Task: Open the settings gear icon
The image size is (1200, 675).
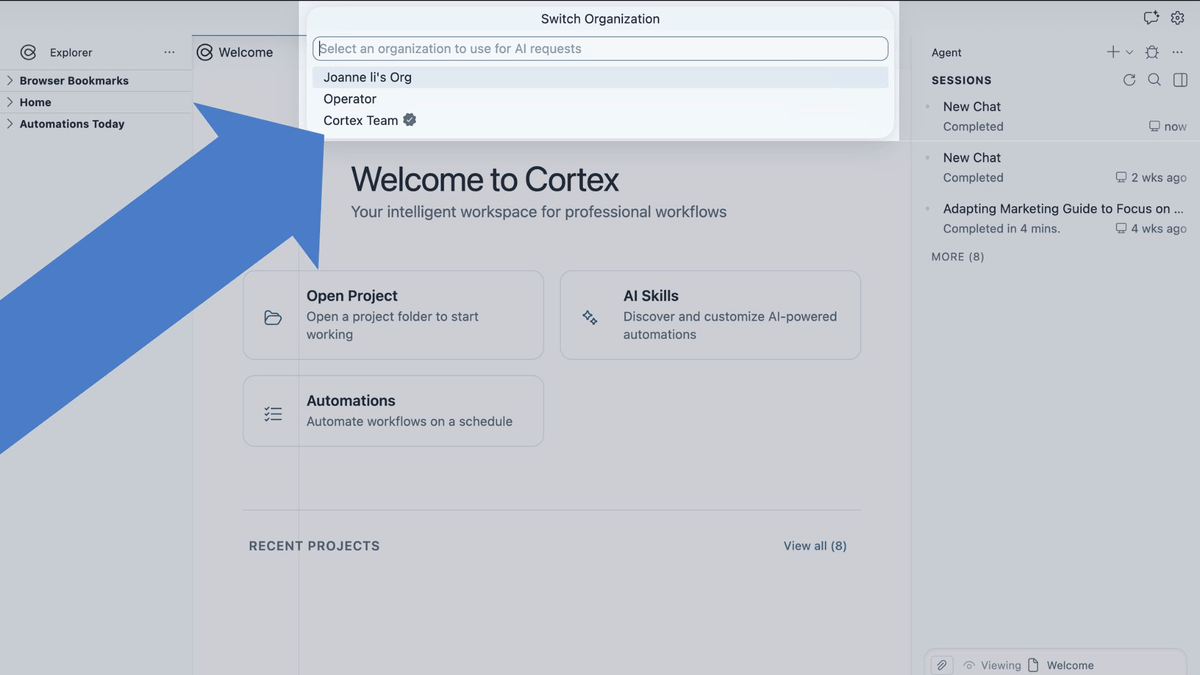Action: click(1178, 18)
